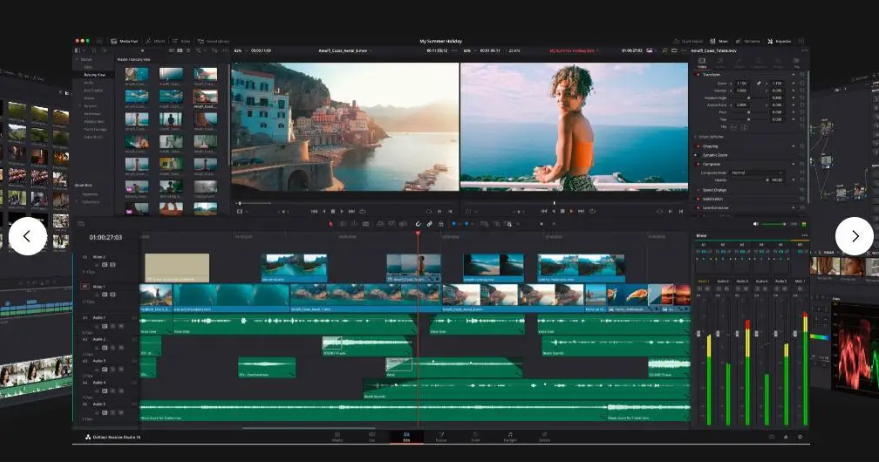
Task: Show the Mixer panel
Action: (x=721, y=41)
